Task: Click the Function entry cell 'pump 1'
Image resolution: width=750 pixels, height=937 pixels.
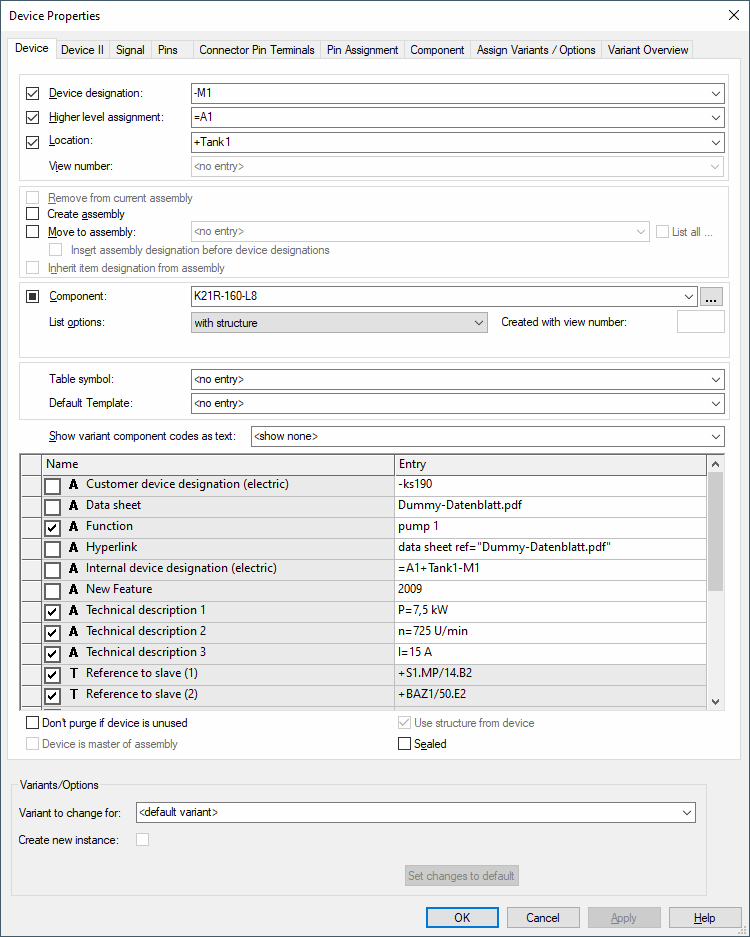Action: [550, 526]
